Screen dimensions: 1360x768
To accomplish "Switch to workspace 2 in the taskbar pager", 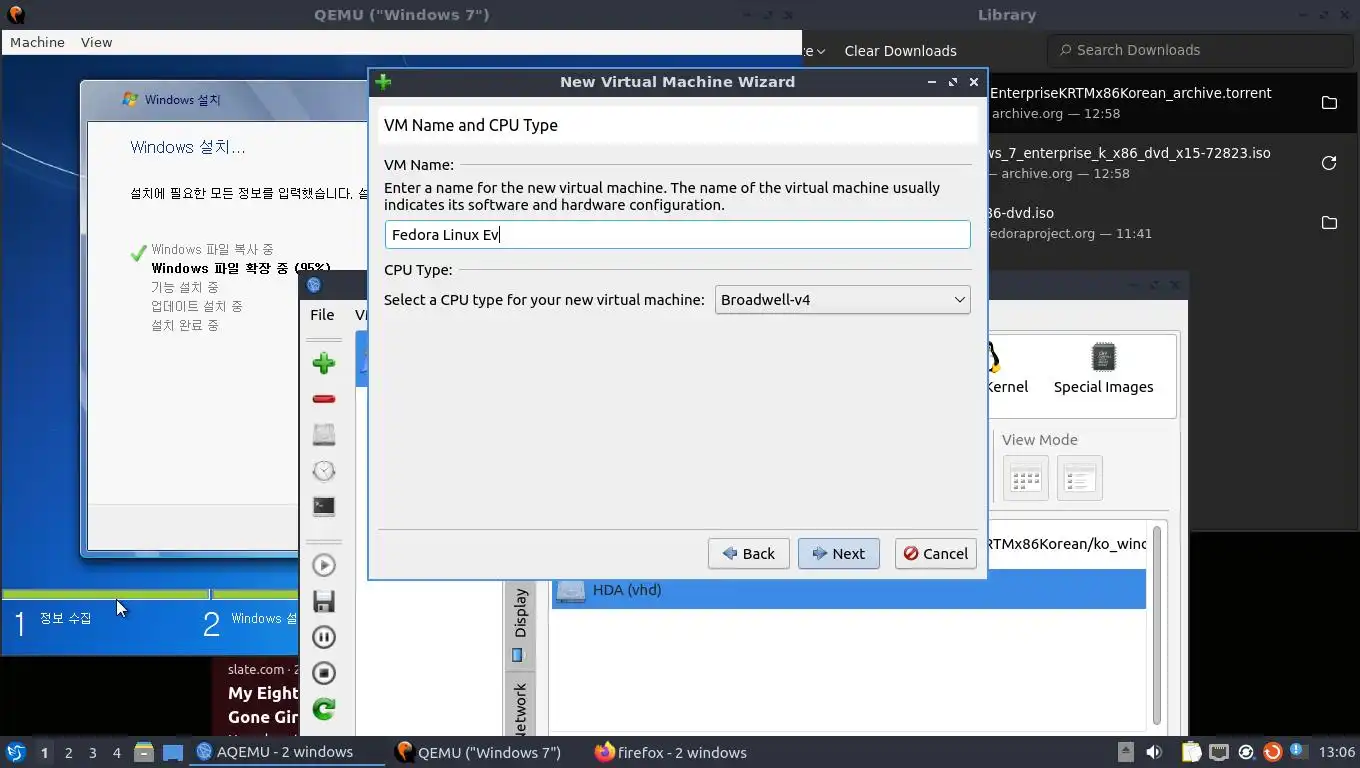I will pyautogui.click(x=68, y=752).
